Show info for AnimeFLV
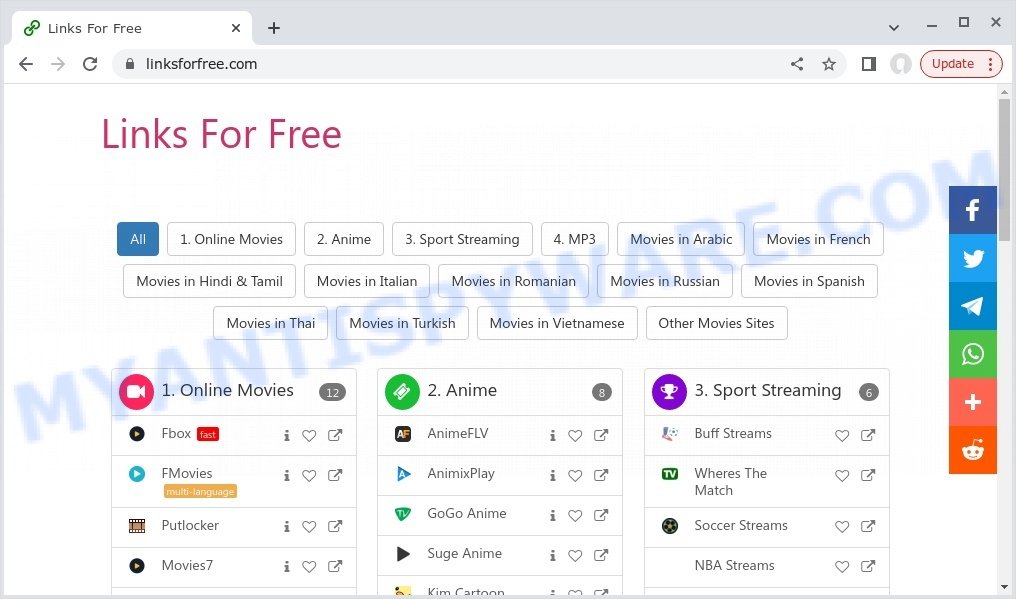The width and height of the screenshot is (1016, 599). (553, 436)
